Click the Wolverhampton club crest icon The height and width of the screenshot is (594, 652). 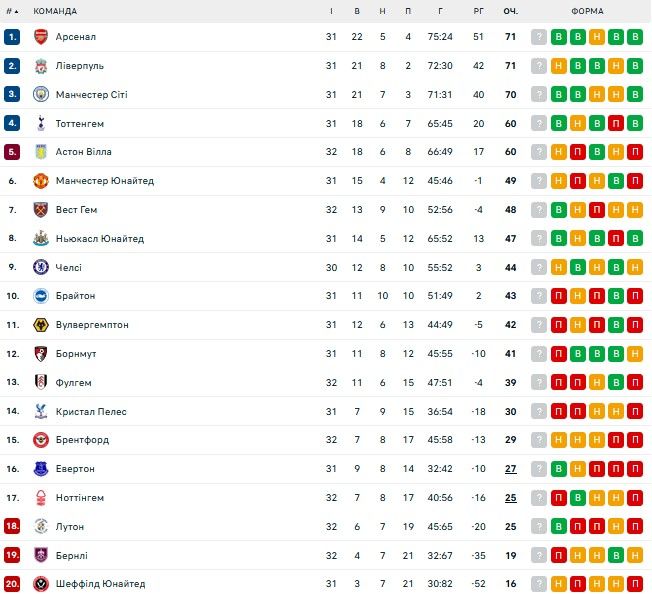(x=41, y=325)
